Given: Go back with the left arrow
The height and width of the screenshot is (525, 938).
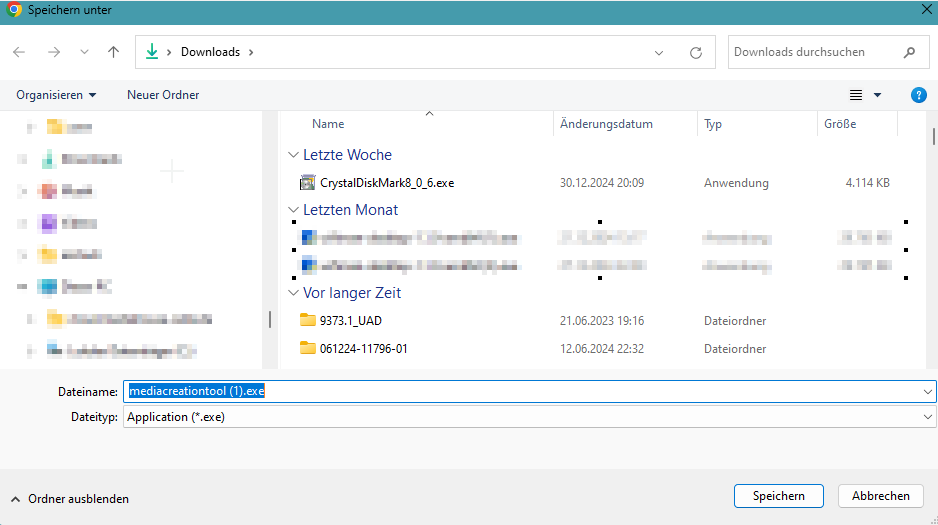Looking at the screenshot, I should point(19,52).
